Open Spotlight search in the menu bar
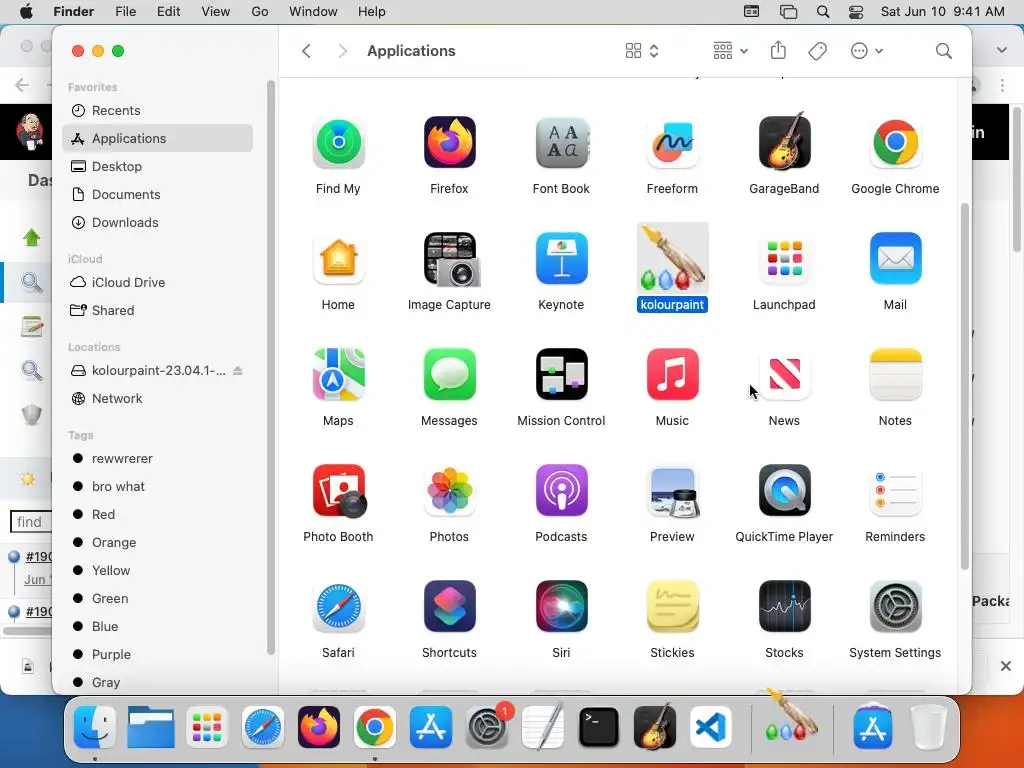Image resolution: width=1024 pixels, height=768 pixels. pyautogui.click(x=823, y=12)
